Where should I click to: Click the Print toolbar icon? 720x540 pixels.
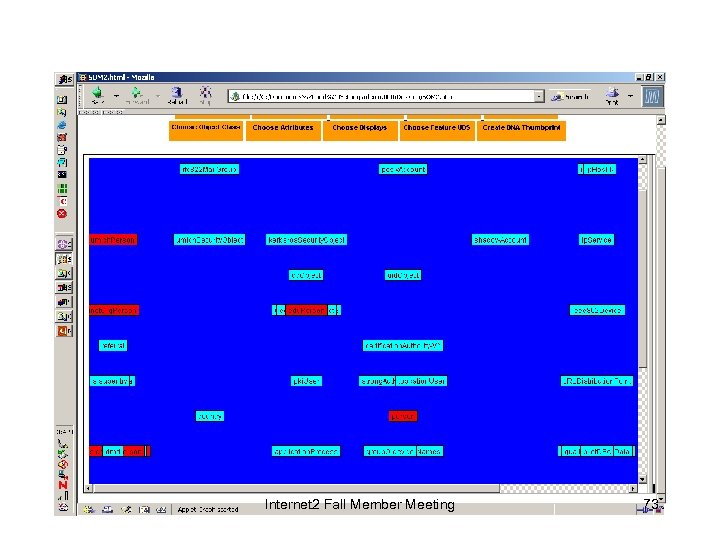coord(612,96)
